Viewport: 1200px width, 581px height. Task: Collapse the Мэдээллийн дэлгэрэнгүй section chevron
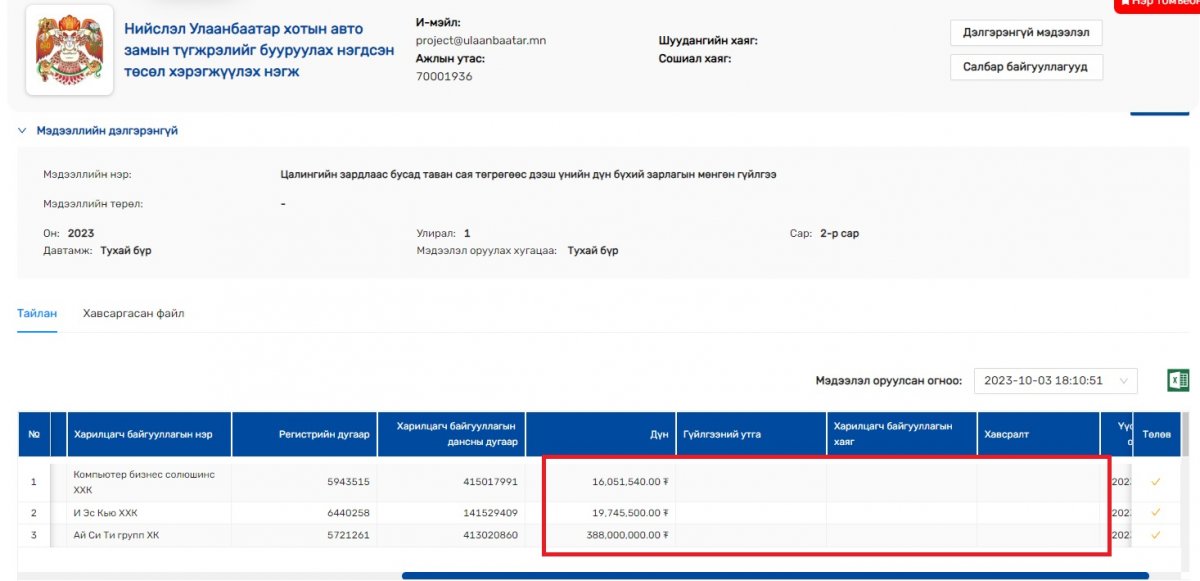click(x=22, y=131)
